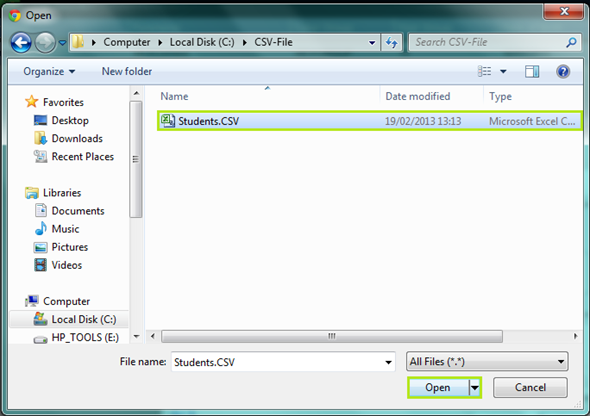The height and width of the screenshot is (416, 590).
Task: Click in the Search CSV-File field
Action: 487,43
